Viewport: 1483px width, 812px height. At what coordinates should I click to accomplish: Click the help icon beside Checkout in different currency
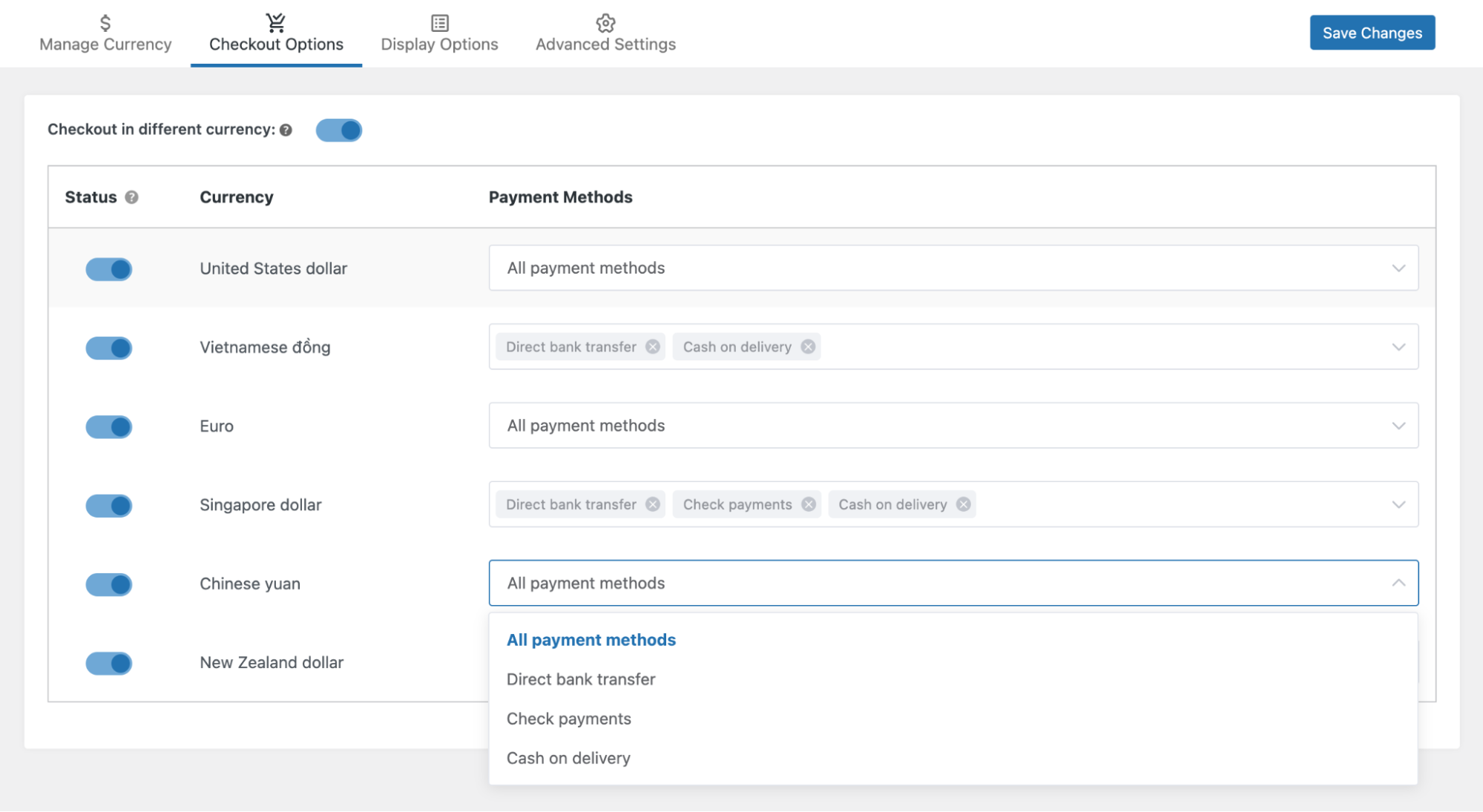tap(286, 130)
